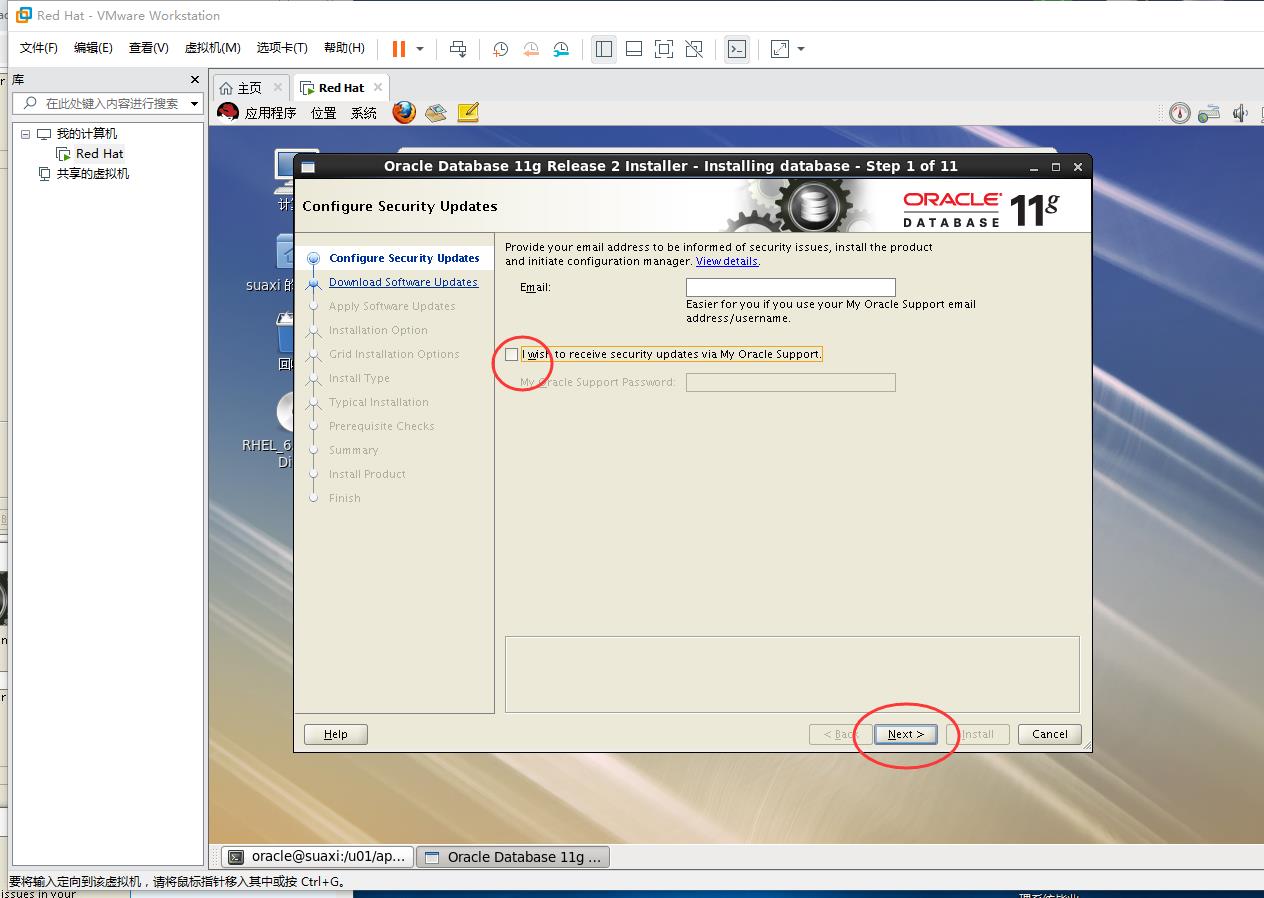Close the library panel
1264x898 pixels.
coord(195,80)
